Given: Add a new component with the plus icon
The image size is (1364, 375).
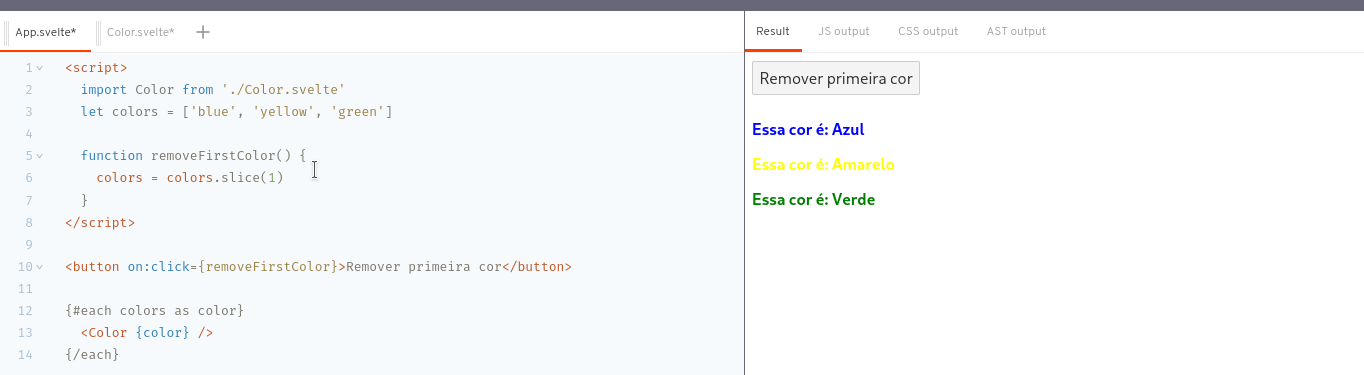Looking at the screenshot, I should 203,32.
